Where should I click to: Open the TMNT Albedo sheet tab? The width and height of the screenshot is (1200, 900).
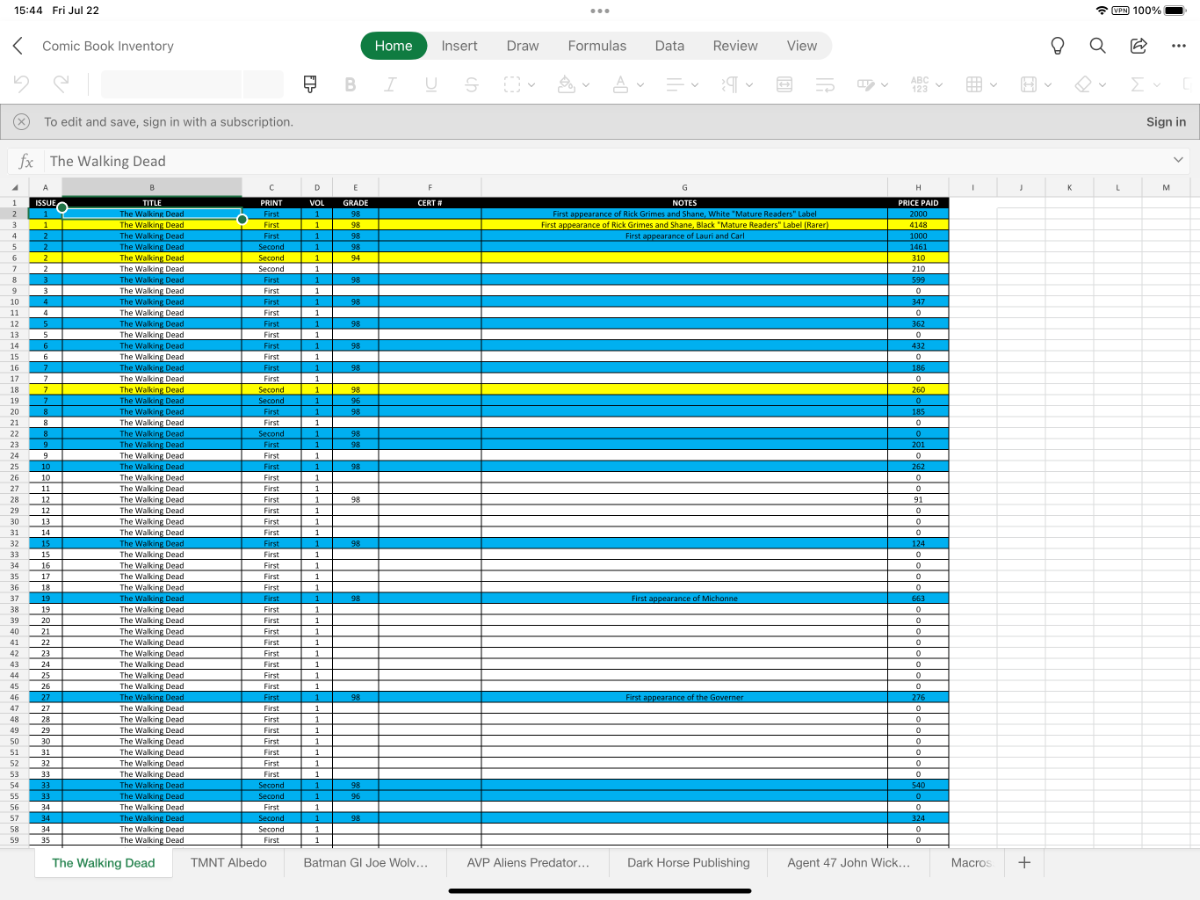[229, 863]
